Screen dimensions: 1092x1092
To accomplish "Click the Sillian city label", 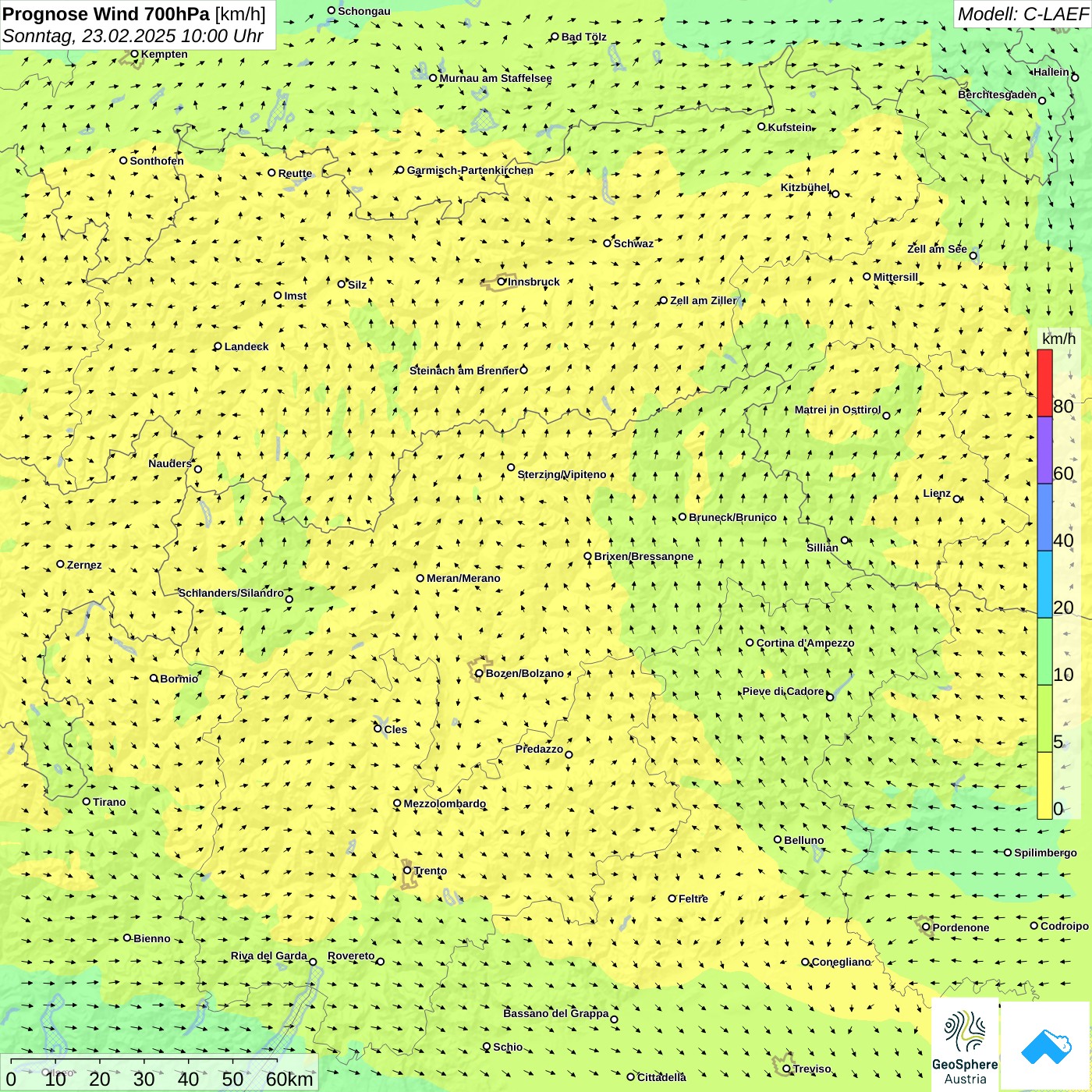I will coord(822,548).
